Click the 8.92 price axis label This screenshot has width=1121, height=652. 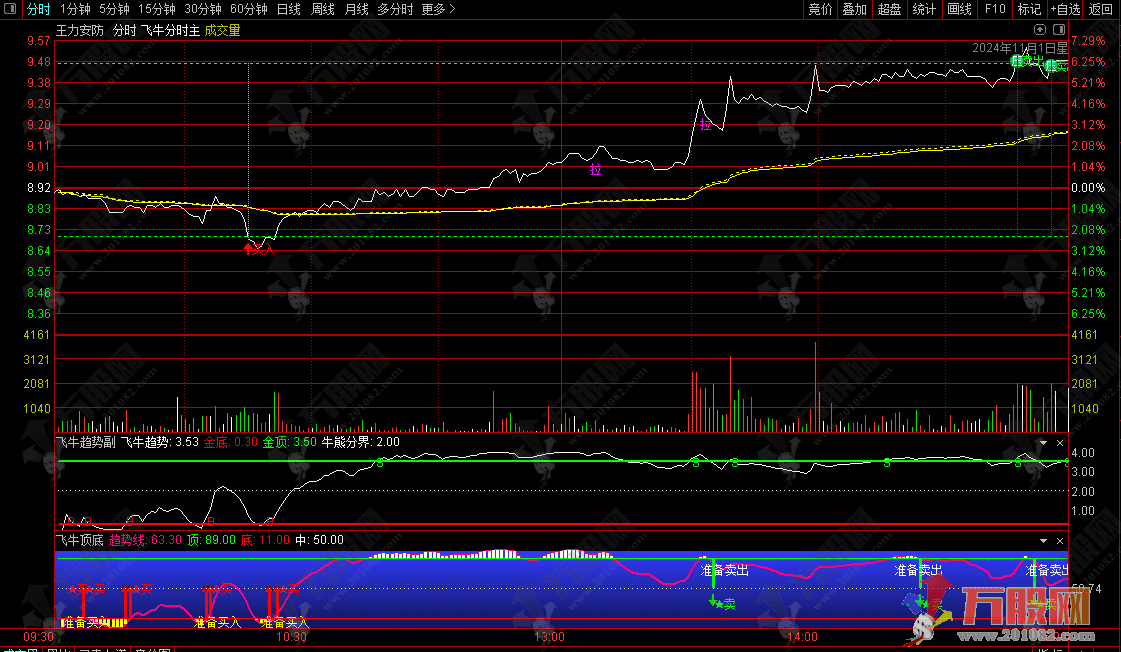[39, 188]
